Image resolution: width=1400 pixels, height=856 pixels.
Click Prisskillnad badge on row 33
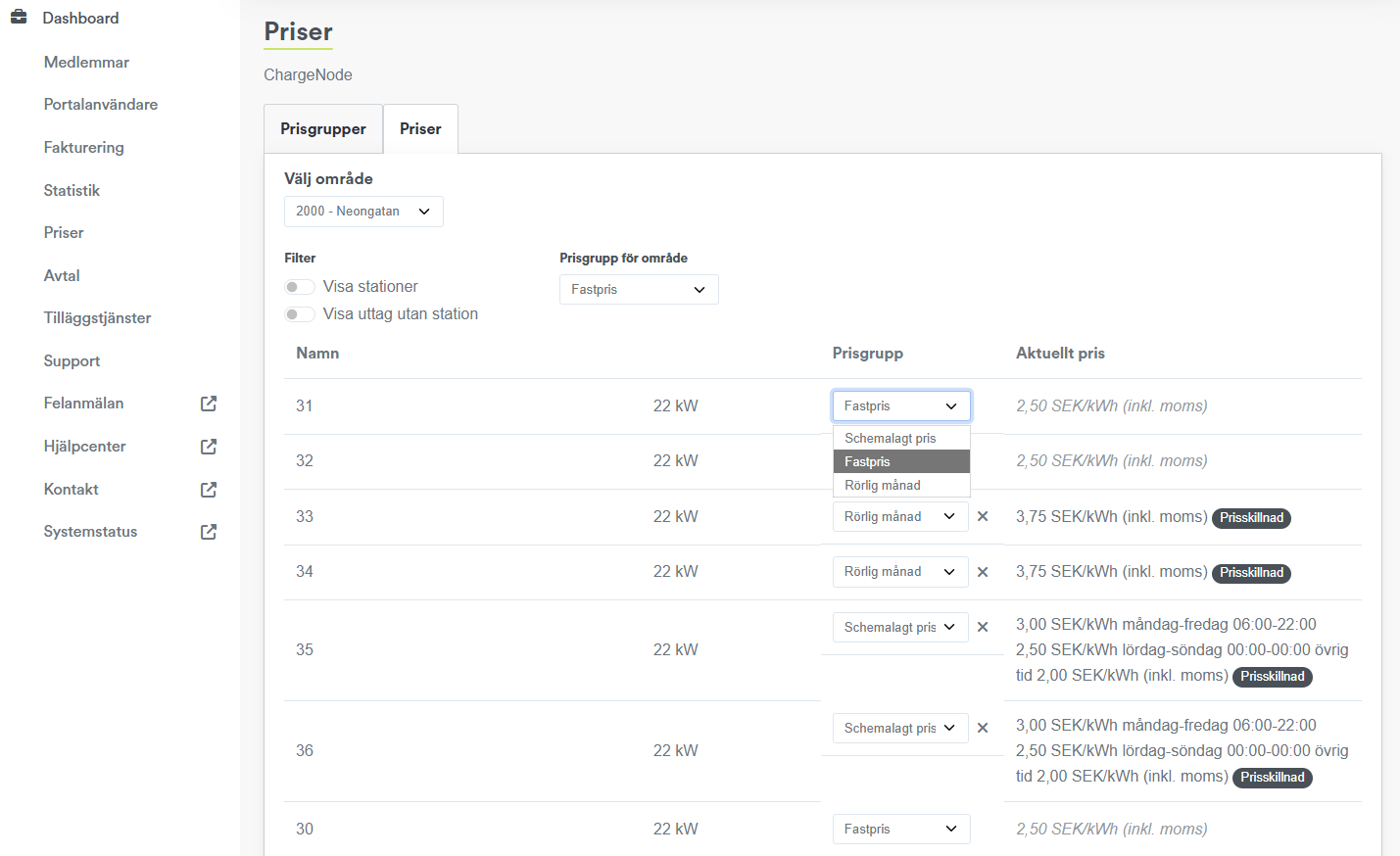pyautogui.click(x=1251, y=518)
